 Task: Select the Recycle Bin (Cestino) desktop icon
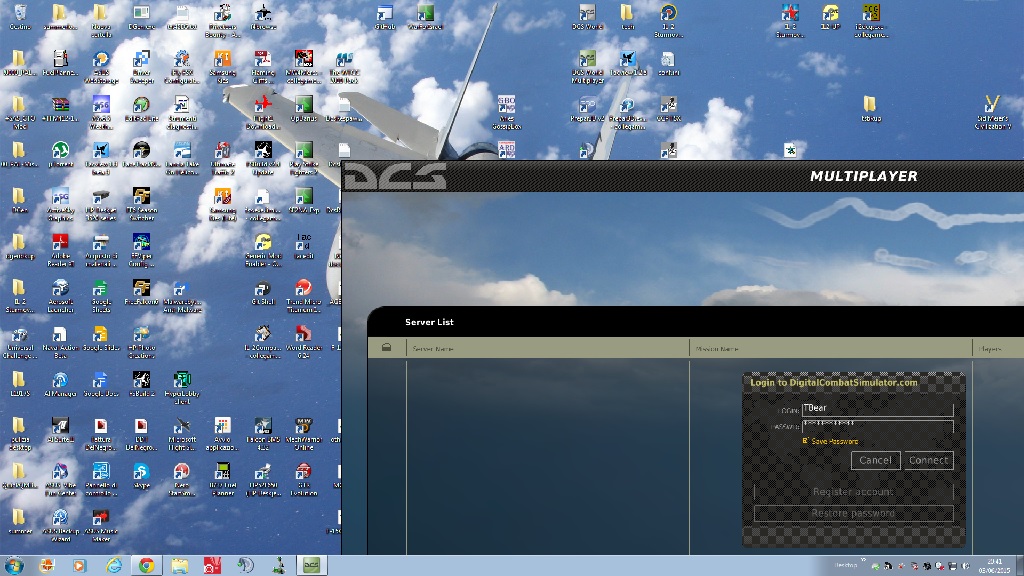tap(20, 18)
